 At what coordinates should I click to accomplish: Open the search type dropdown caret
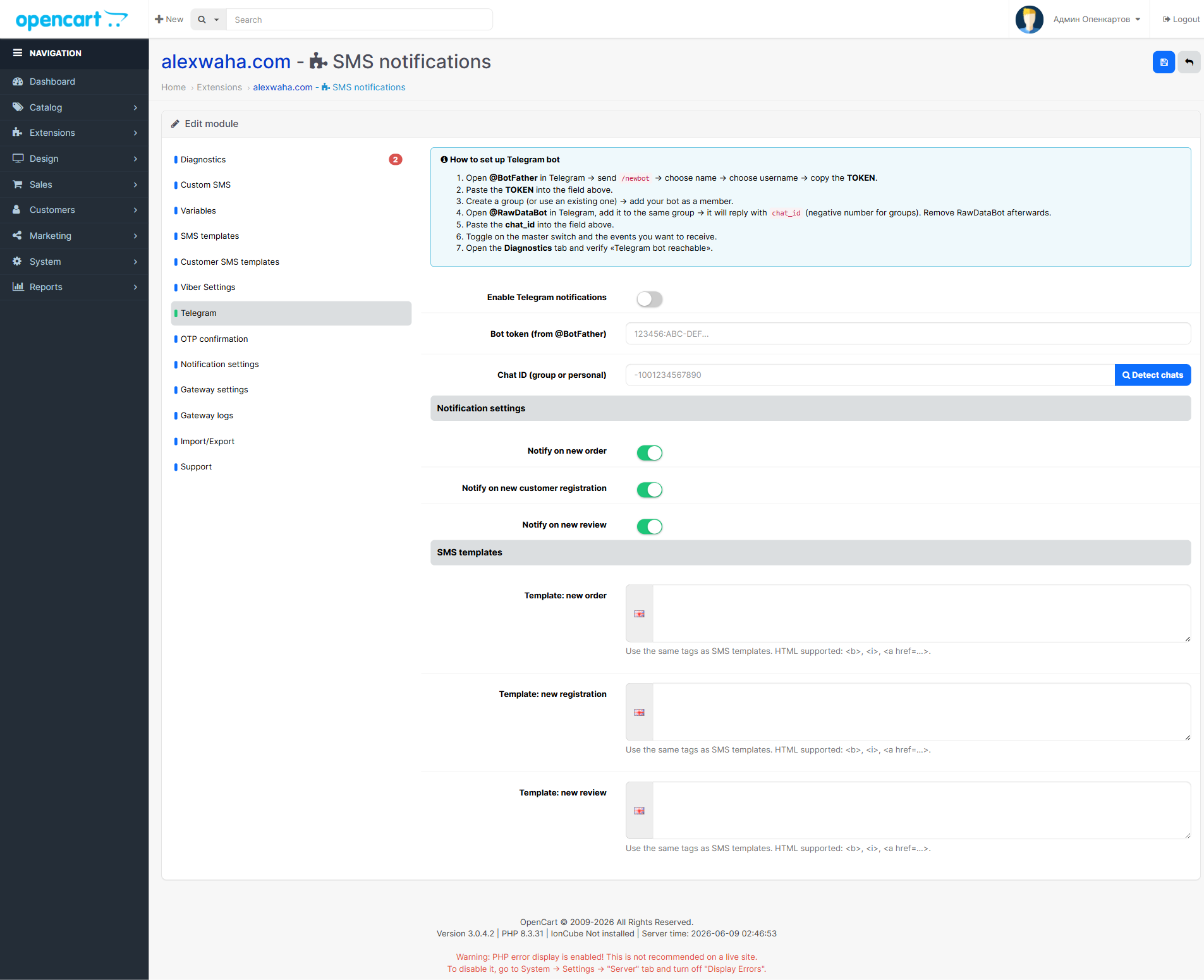[x=217, y=20]
